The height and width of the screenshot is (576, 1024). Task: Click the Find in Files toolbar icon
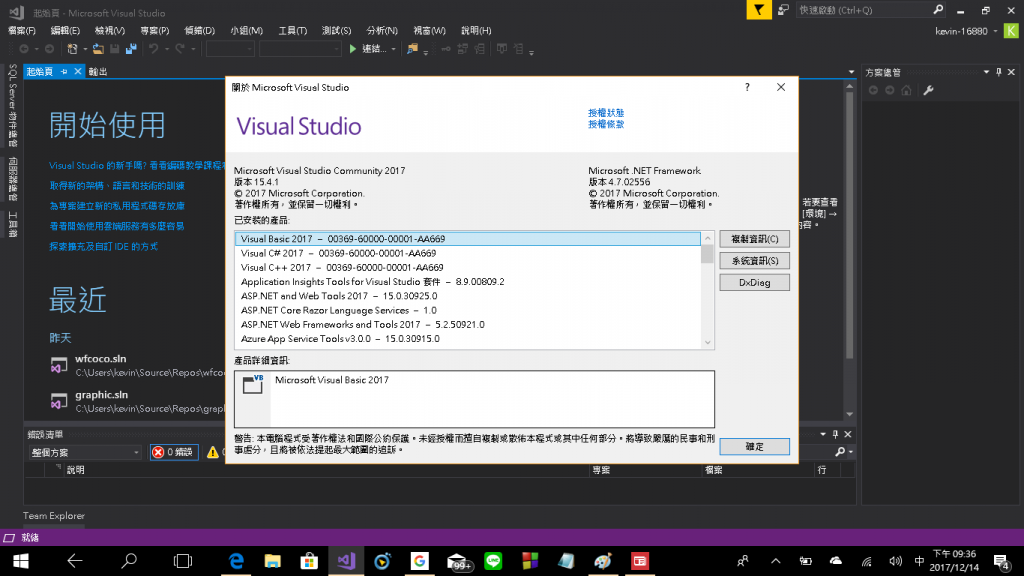(x=412, y=49)
